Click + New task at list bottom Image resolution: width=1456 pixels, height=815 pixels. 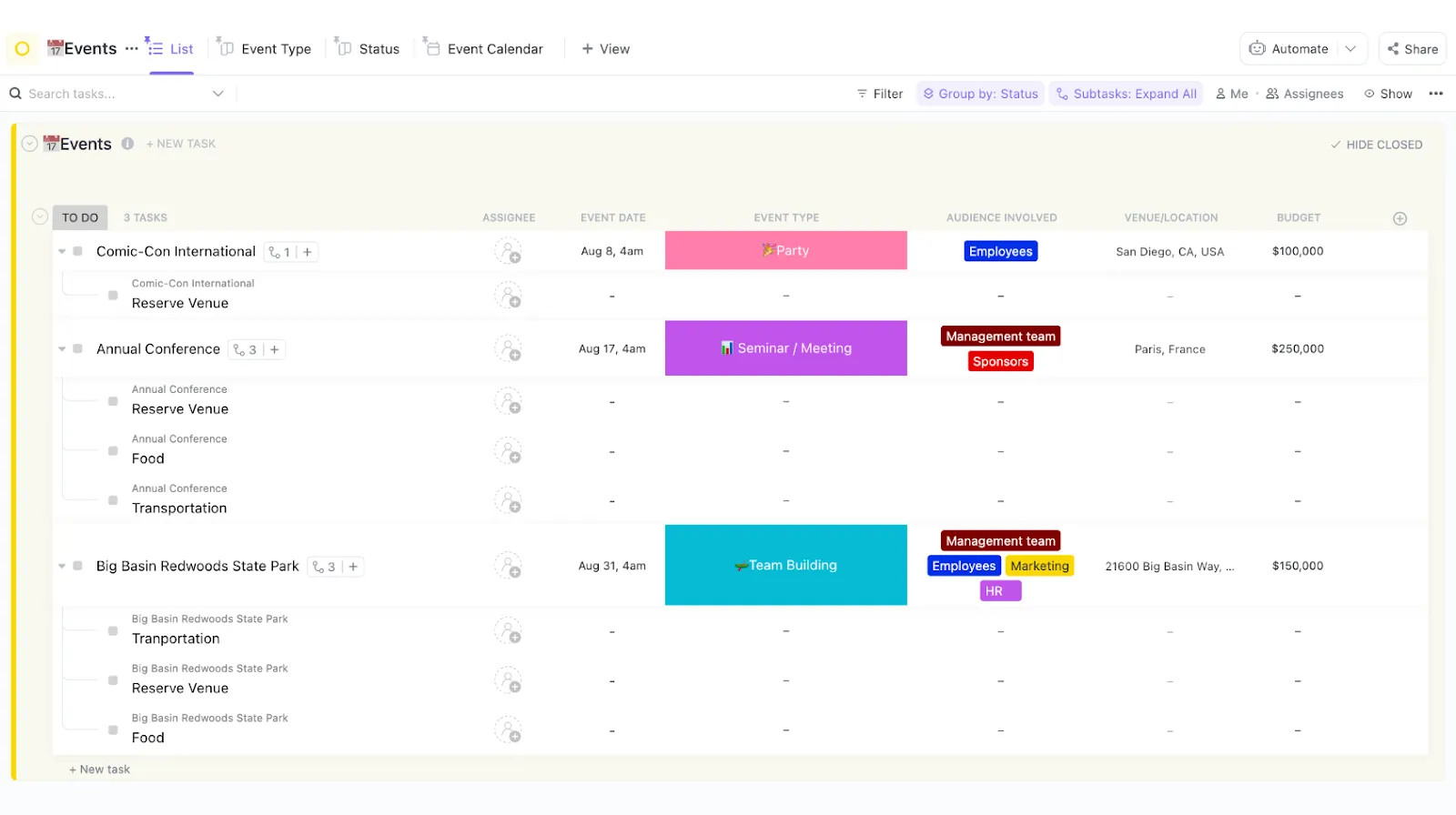(100, 770)
